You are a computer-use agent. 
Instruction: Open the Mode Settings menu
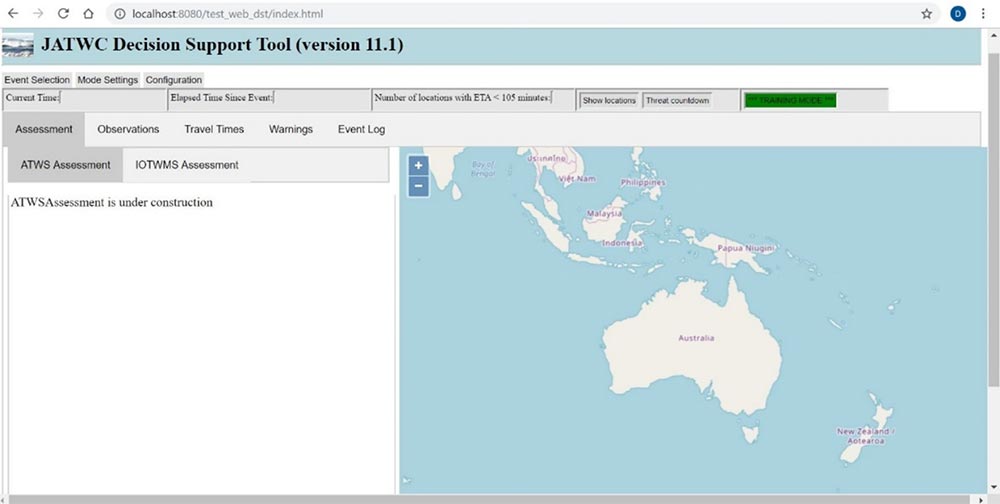[x=108, y=80]
